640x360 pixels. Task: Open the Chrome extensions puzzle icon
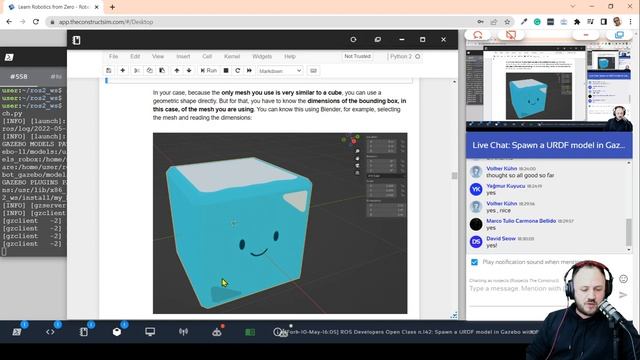tap(577, 22)
